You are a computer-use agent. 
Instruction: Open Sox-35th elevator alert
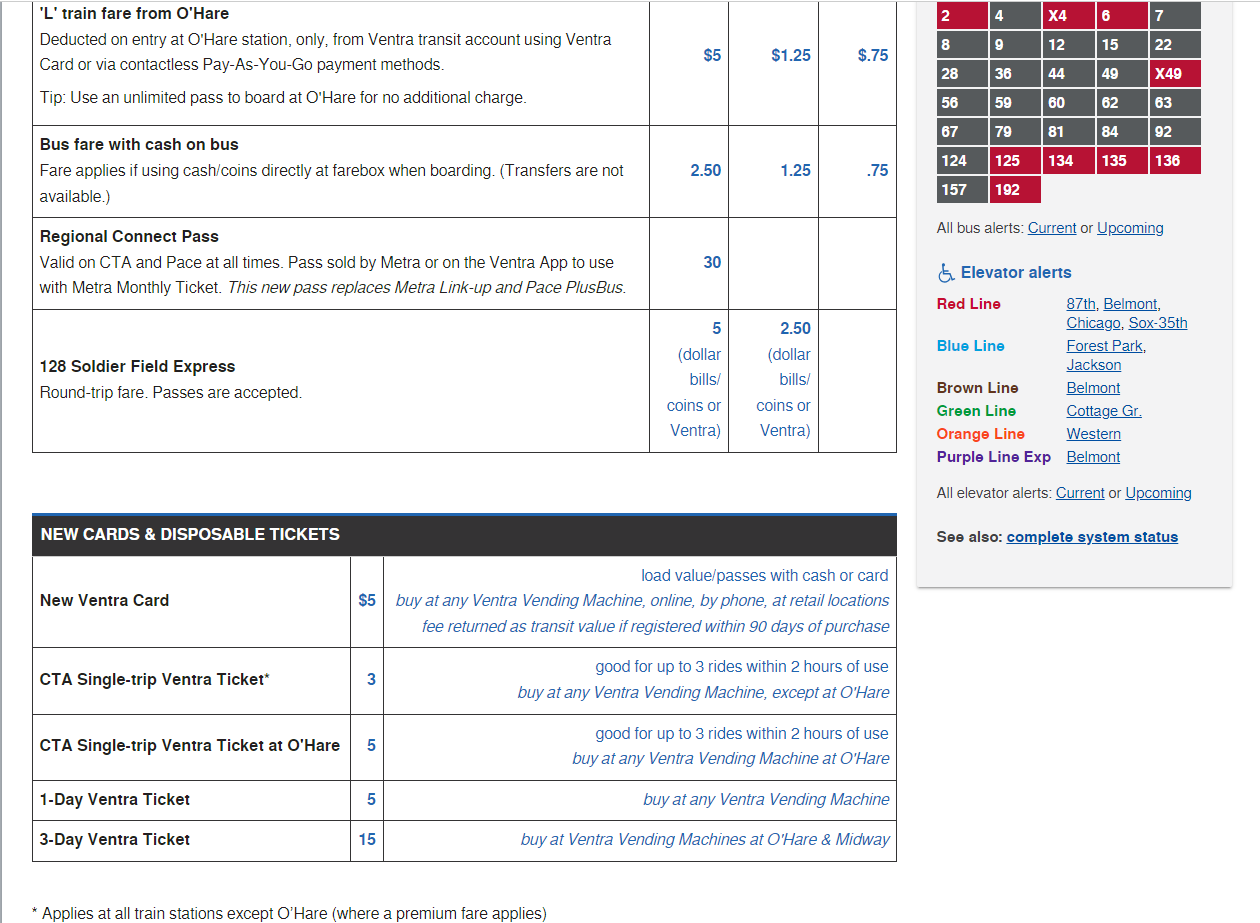pyautogui.click(x=1158, y=323)
